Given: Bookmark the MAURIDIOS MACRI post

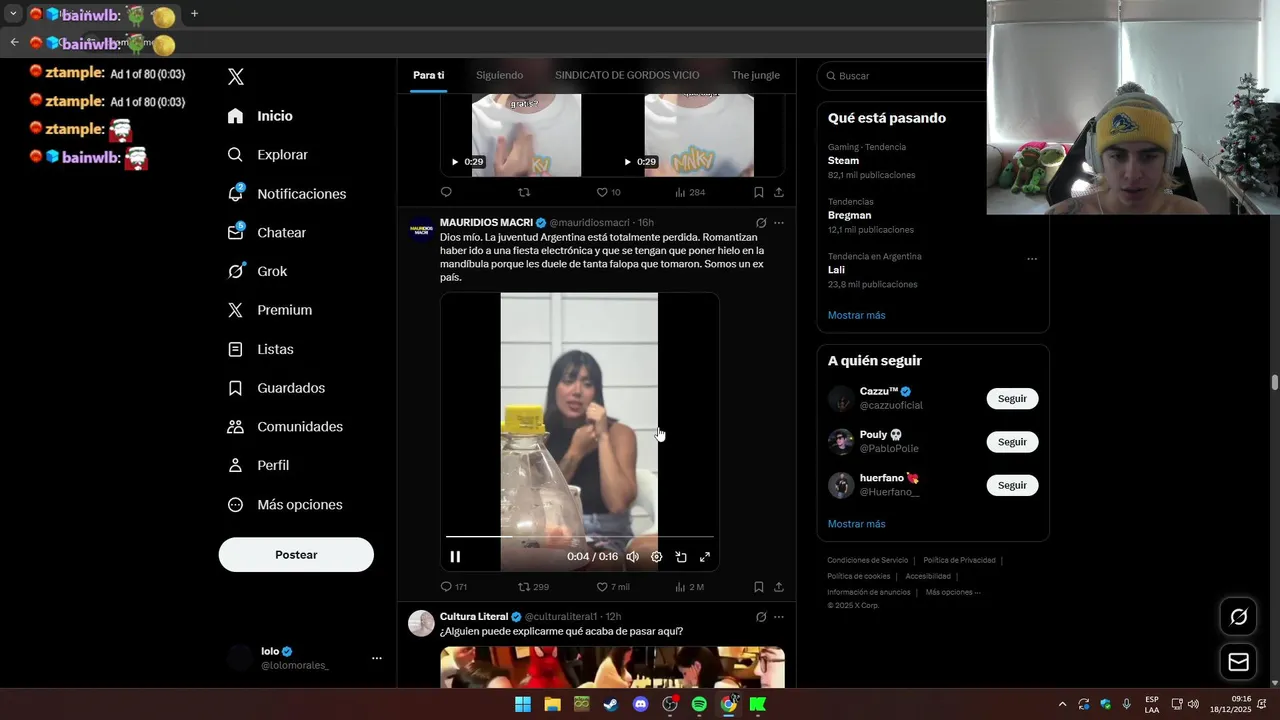Looking at the screenshot, I should pos(759,587).
